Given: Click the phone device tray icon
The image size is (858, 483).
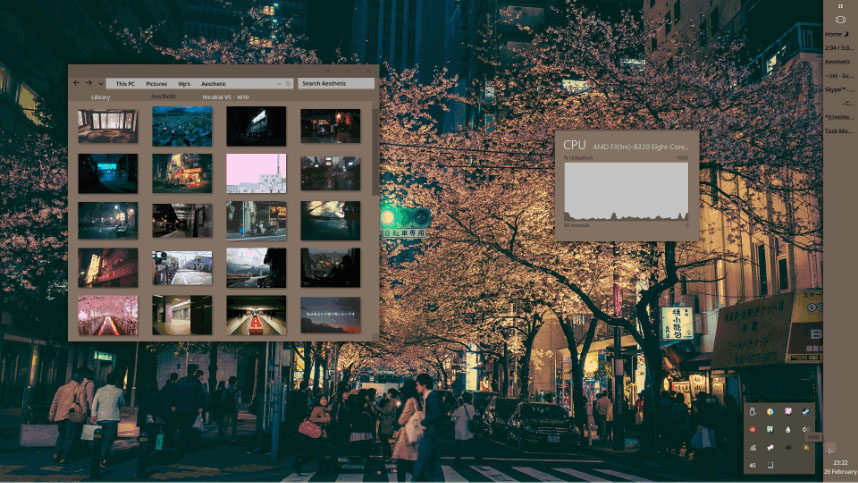Looking at the screenshot, I should click(x=770, y=465).
